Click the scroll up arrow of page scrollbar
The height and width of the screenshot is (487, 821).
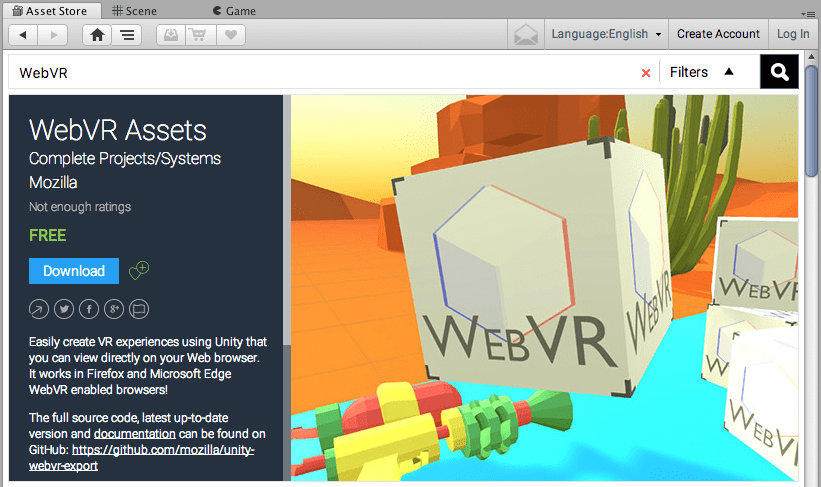pyautogui.click(x=811, y=57)
